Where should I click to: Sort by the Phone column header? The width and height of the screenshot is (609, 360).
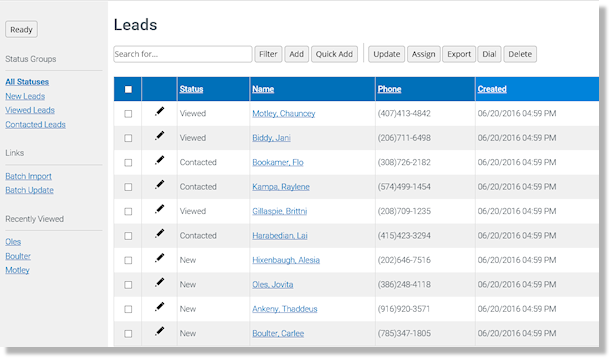(x=389, y=89)
